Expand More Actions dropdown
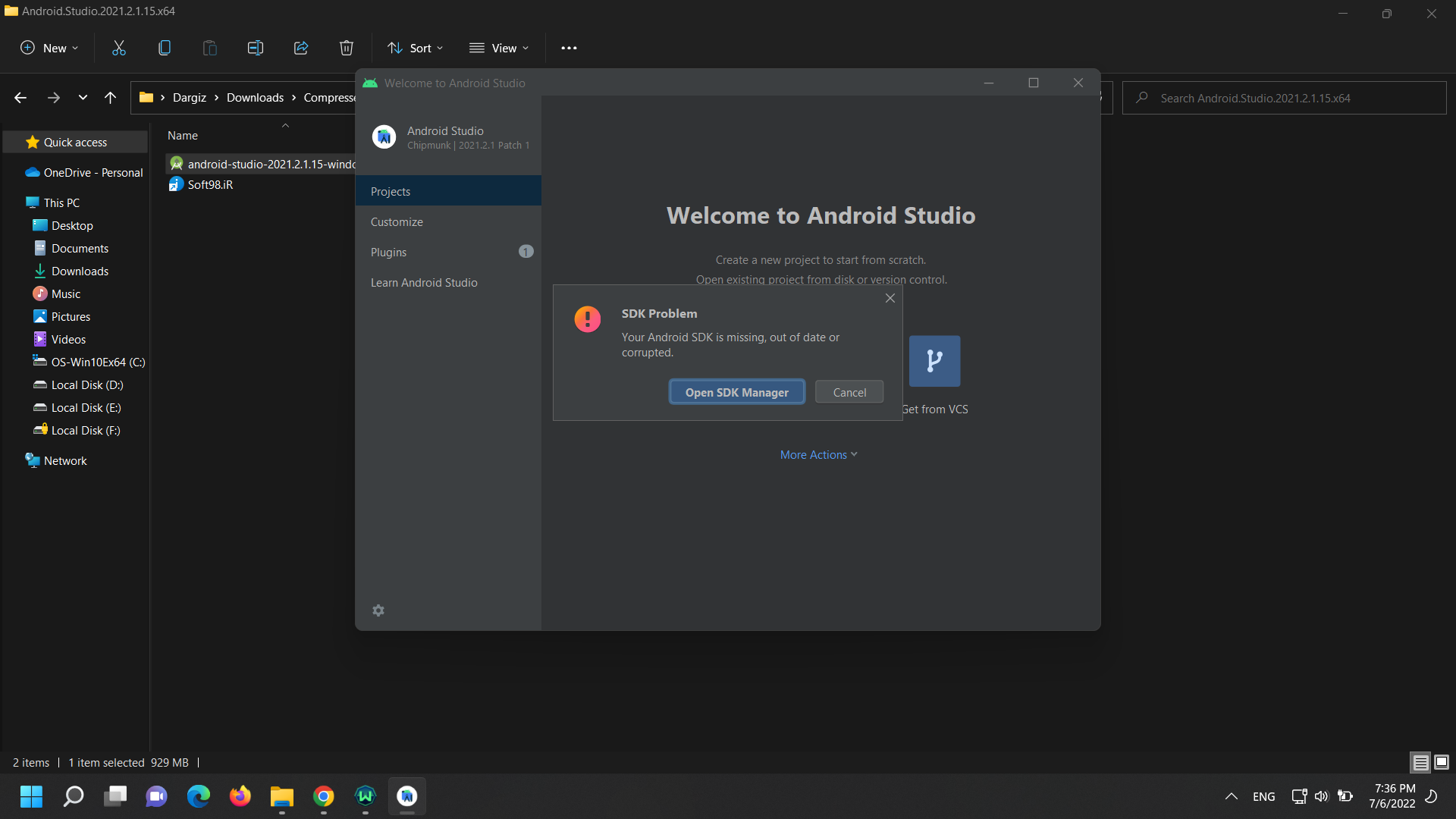 820,454
